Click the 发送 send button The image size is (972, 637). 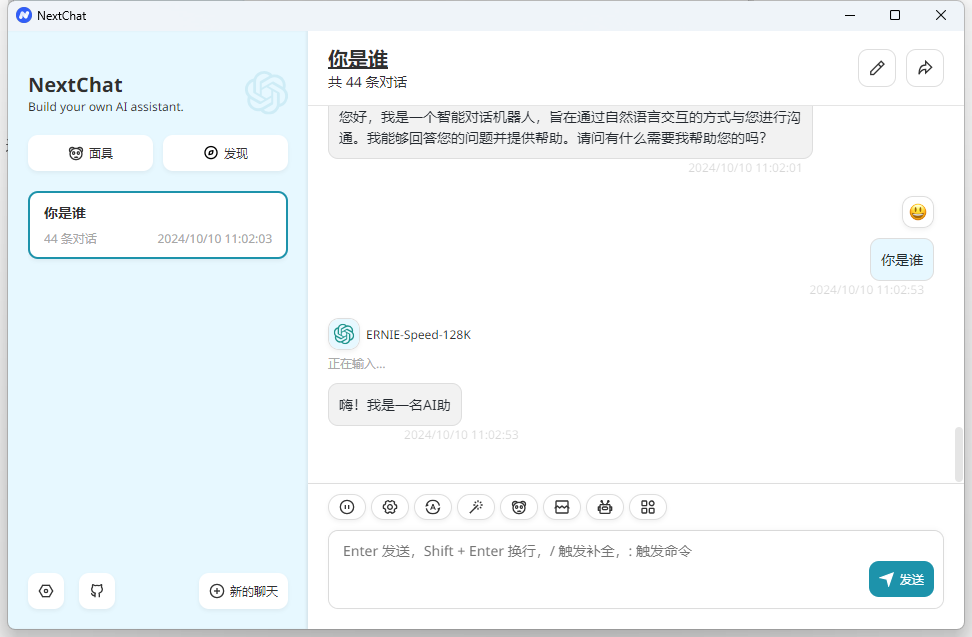[x=901, y=579]
